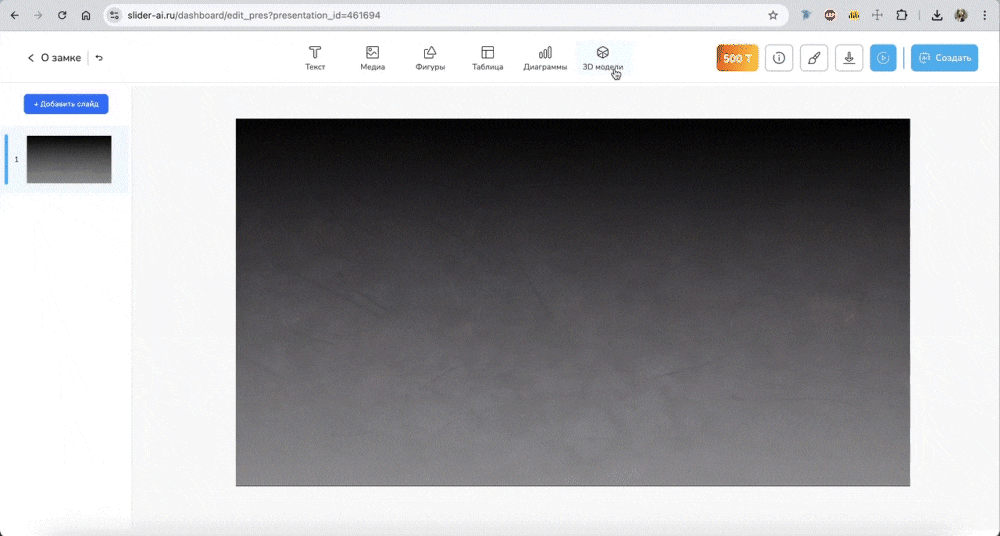Start slideshow with the play icon
The image size is (1000, 536).
pos(883,58)
